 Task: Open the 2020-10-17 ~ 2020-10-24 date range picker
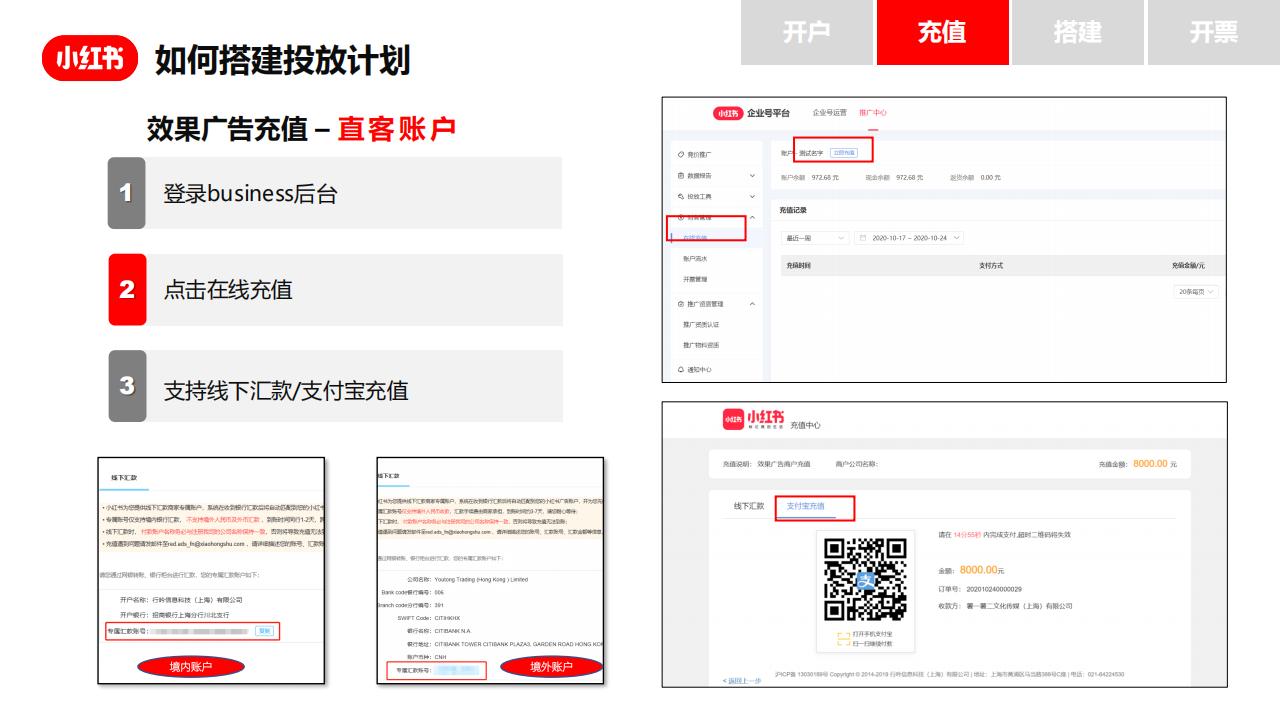[908, 238]
